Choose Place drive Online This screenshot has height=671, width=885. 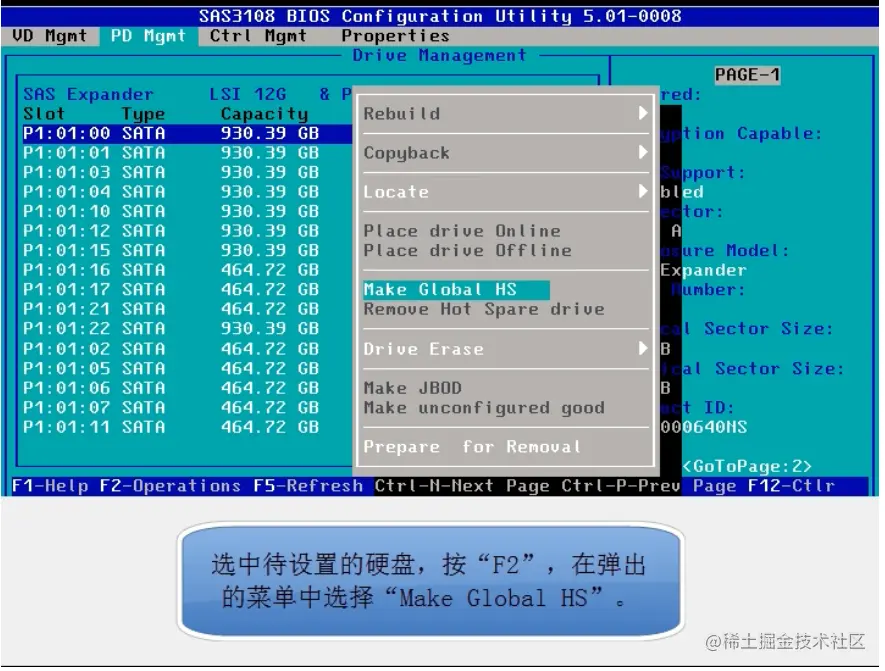pos(462,231)
